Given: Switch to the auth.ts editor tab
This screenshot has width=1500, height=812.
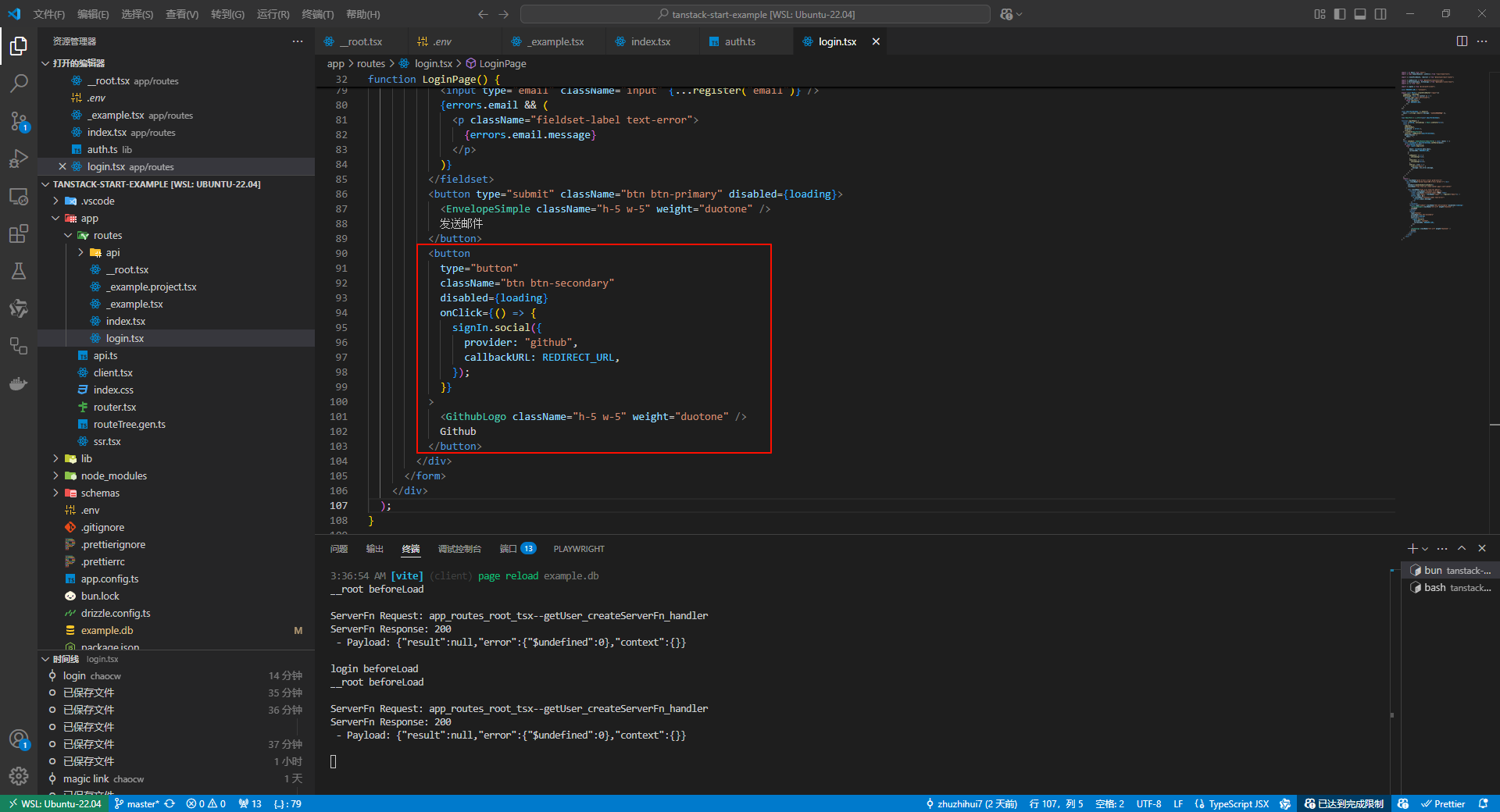Looking at the screenshot, I should pos(740,41).
